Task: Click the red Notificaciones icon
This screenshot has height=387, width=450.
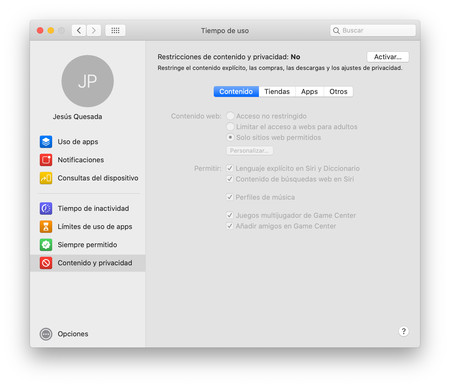Action: coord(46,160)
